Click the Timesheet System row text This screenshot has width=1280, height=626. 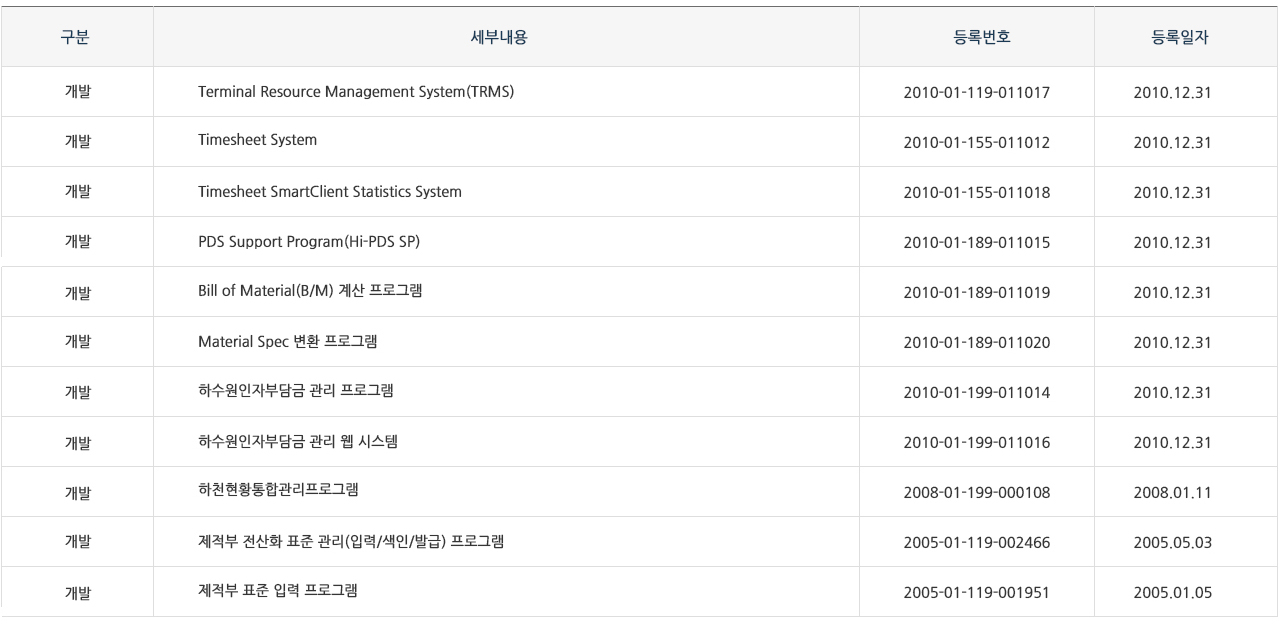(258, 140)
